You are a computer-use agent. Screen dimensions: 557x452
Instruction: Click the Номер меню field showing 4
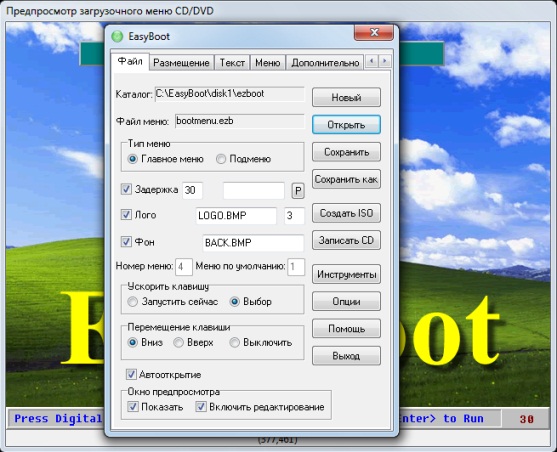[184, 267]
